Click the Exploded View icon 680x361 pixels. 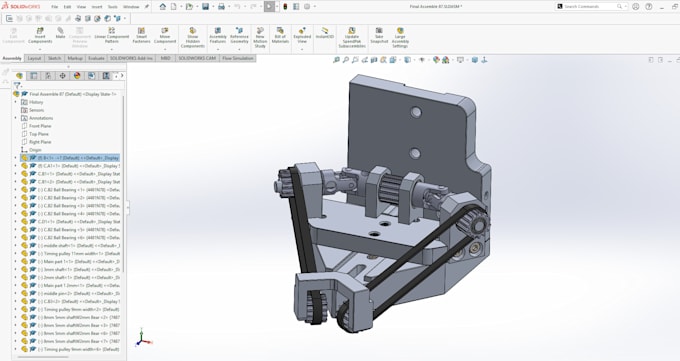pos(302,36)
